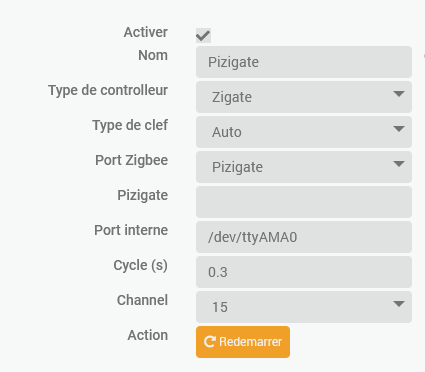Viewport: 425px width, 372px height.
Task: Click the Port interne field /dev/ttyAMA0
Action: 304,237
